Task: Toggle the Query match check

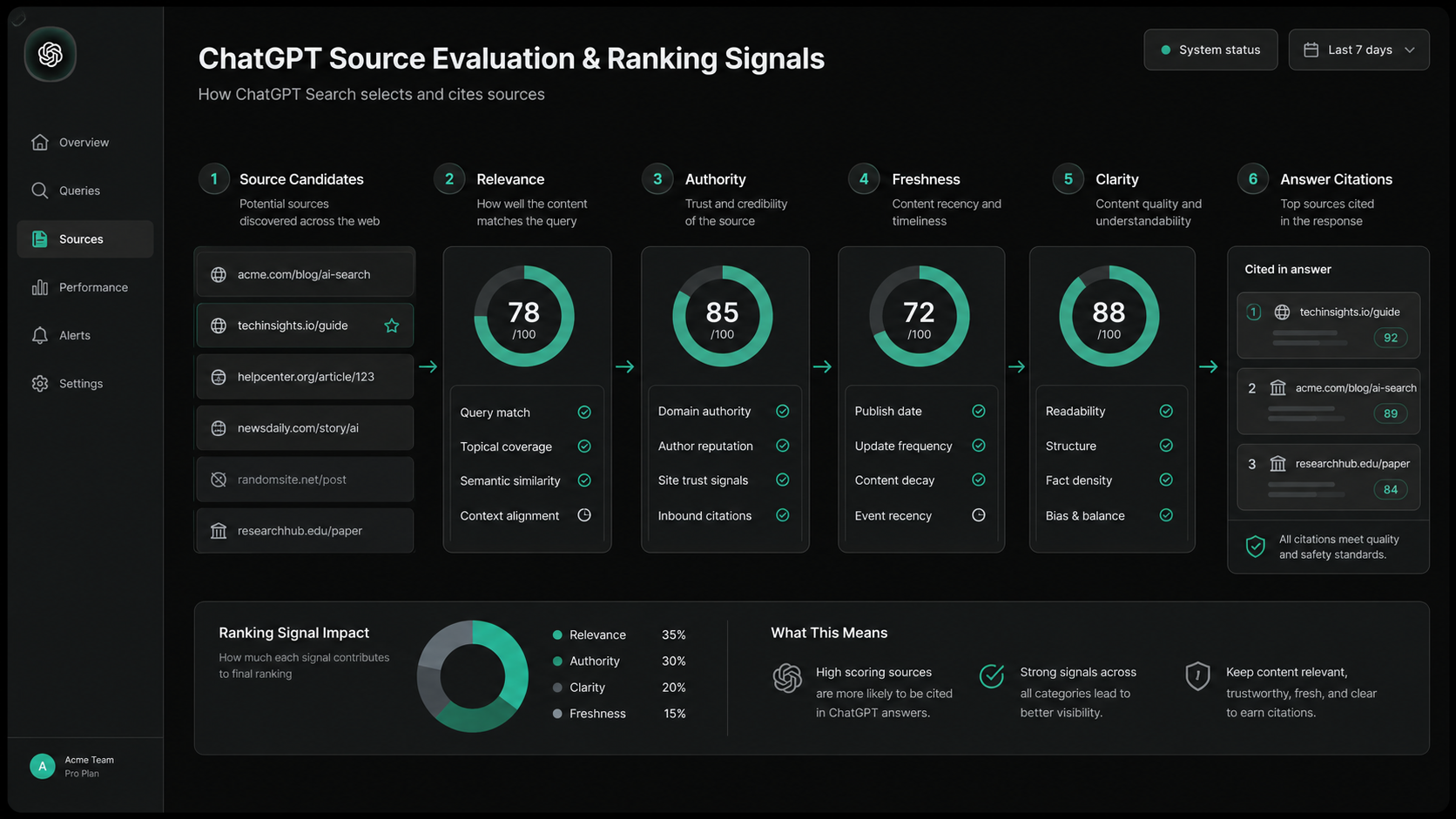Action: coord(584,413)
